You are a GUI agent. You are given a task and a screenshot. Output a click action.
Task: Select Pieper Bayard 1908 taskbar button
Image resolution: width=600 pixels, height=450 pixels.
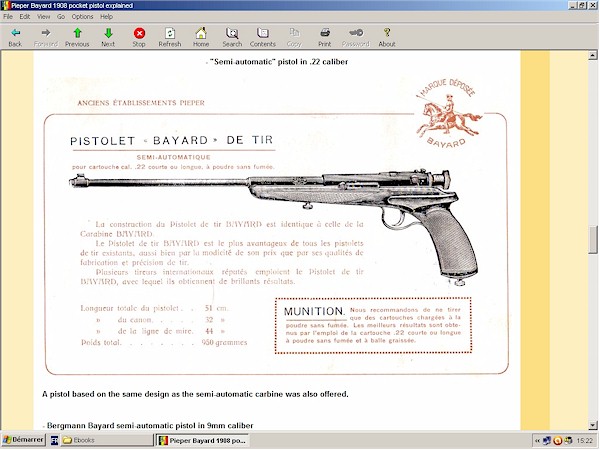click(x=203, y=440)
